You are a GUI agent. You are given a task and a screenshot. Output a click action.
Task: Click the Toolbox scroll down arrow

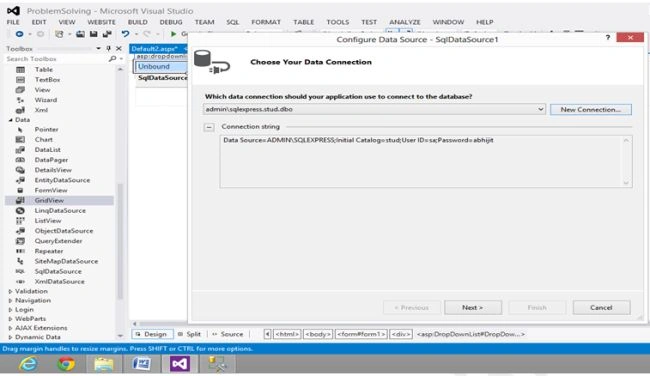point(120,336)
